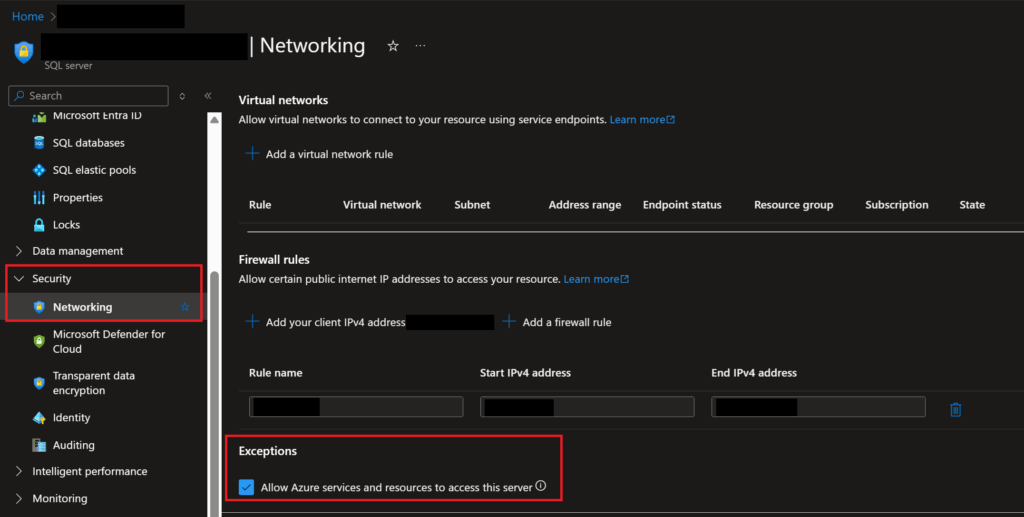Click the Subscription column header

click(897, 205)
